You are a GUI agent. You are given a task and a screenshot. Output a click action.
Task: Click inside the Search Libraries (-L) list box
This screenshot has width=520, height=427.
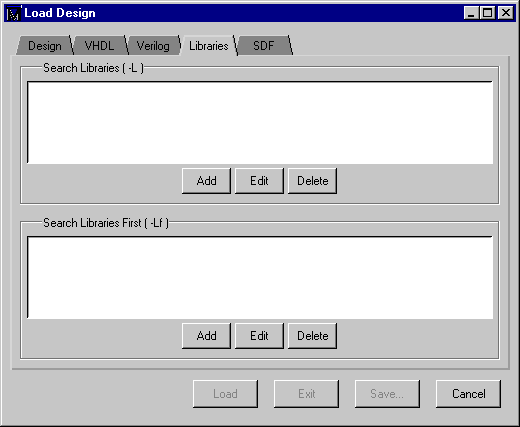(260, 122)
